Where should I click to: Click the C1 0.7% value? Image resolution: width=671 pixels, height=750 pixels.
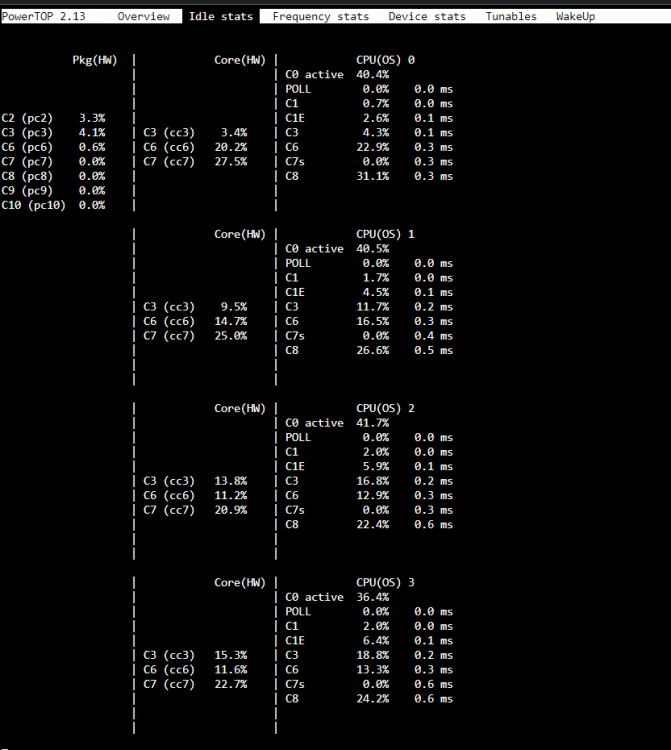pyautogui.click(x=376, y=103)
